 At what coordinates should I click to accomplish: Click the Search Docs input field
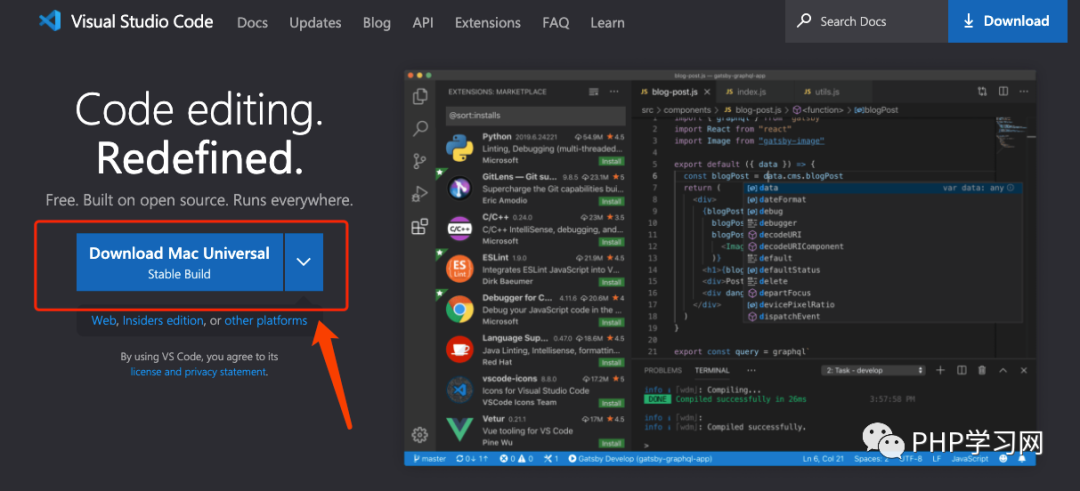point(866,21)
